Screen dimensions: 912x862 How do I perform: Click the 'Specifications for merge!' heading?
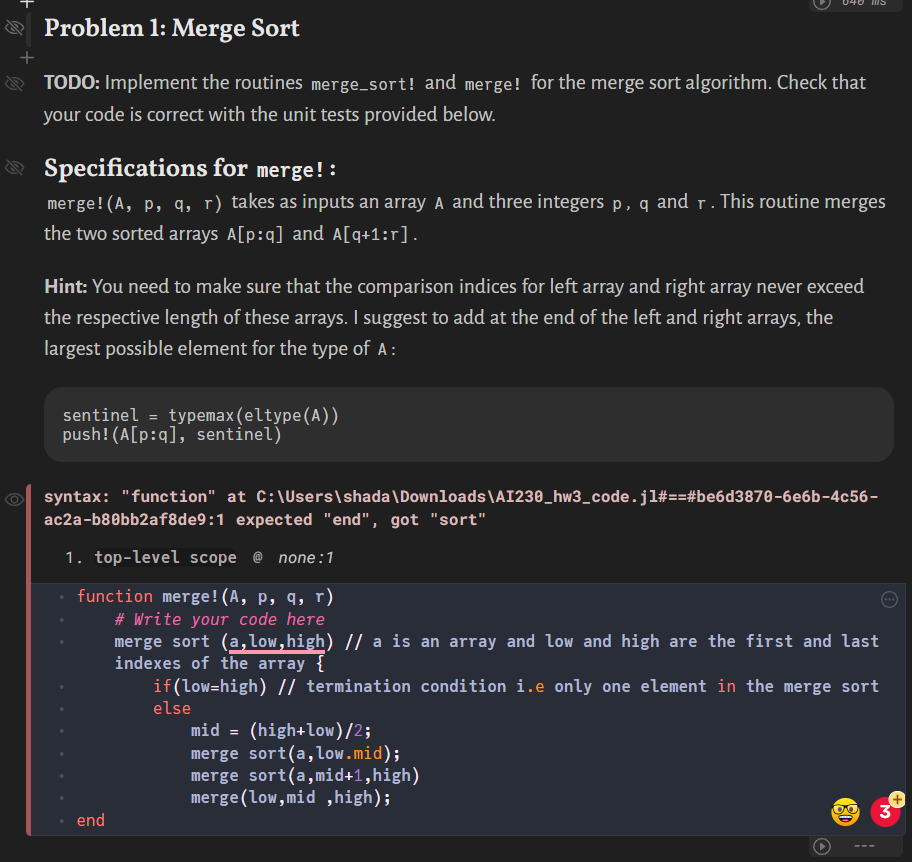point(190,168)
